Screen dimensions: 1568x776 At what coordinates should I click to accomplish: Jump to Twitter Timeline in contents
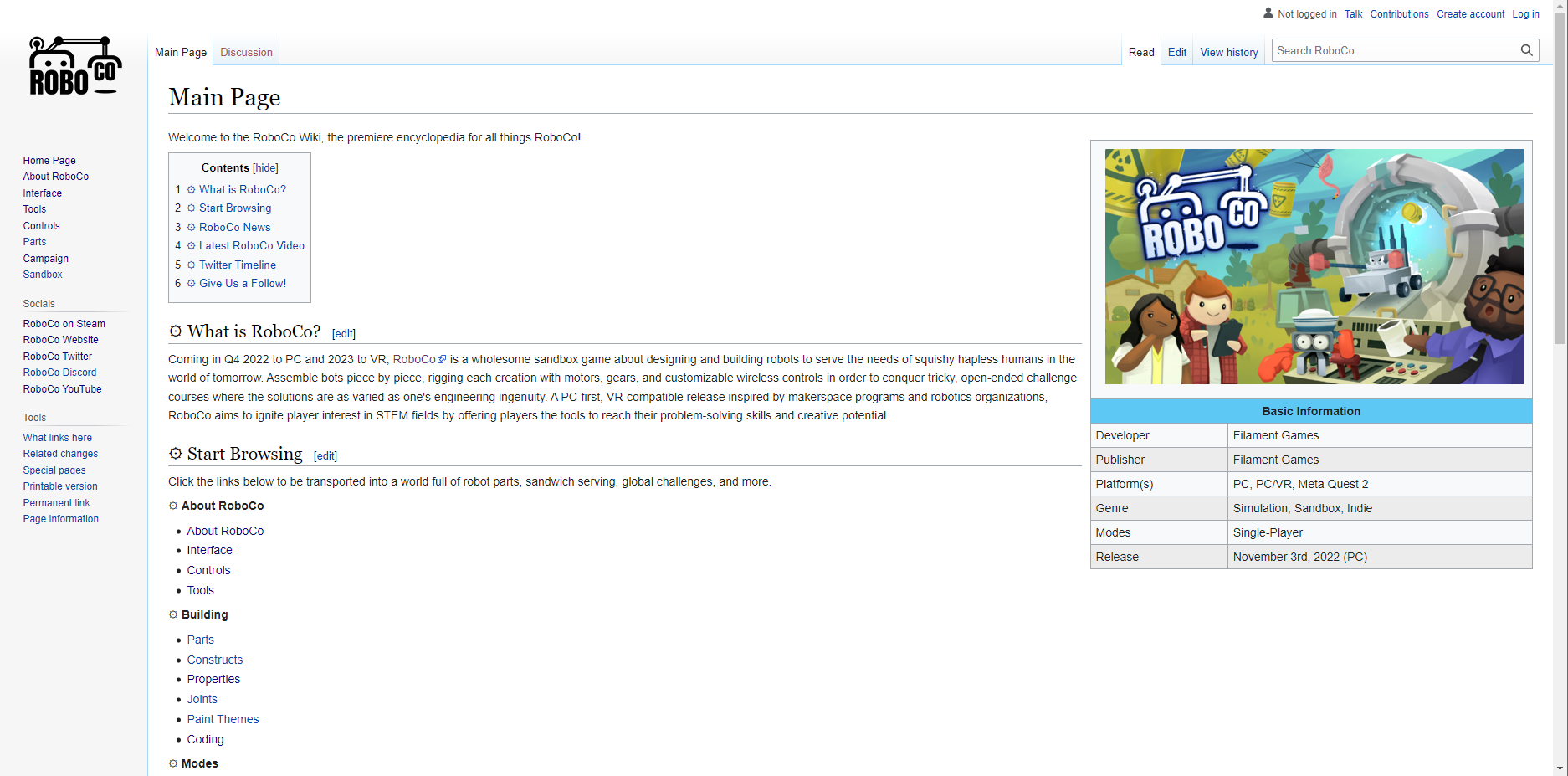(237, 265)
